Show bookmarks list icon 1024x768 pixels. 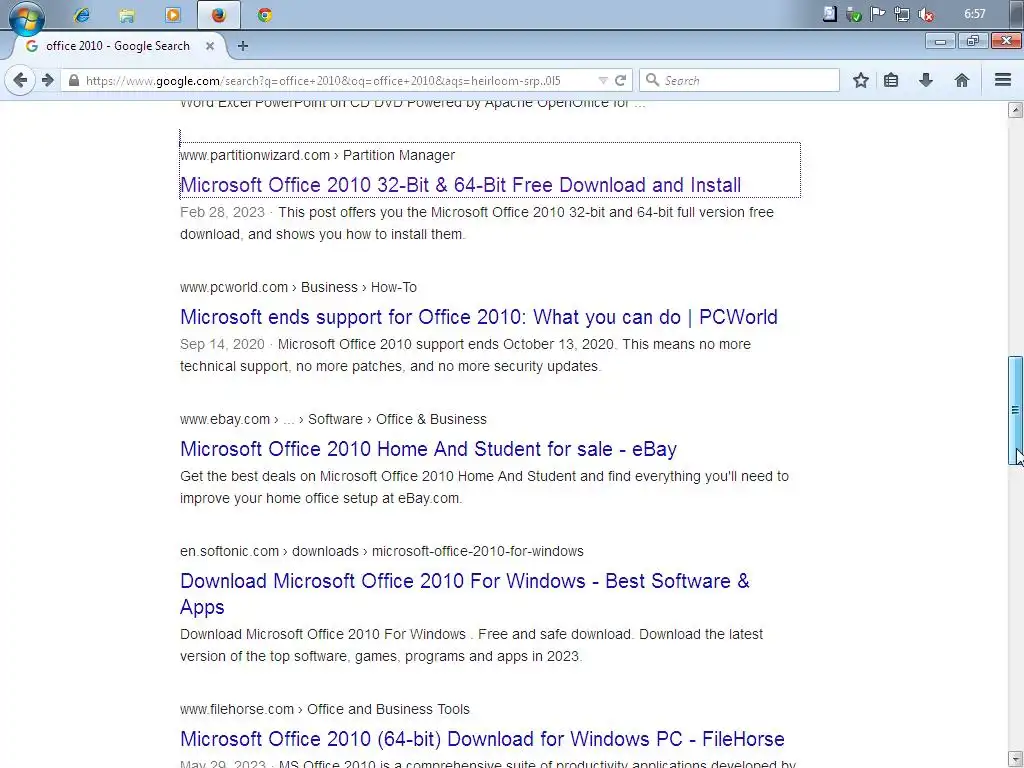tap(891, 80)
